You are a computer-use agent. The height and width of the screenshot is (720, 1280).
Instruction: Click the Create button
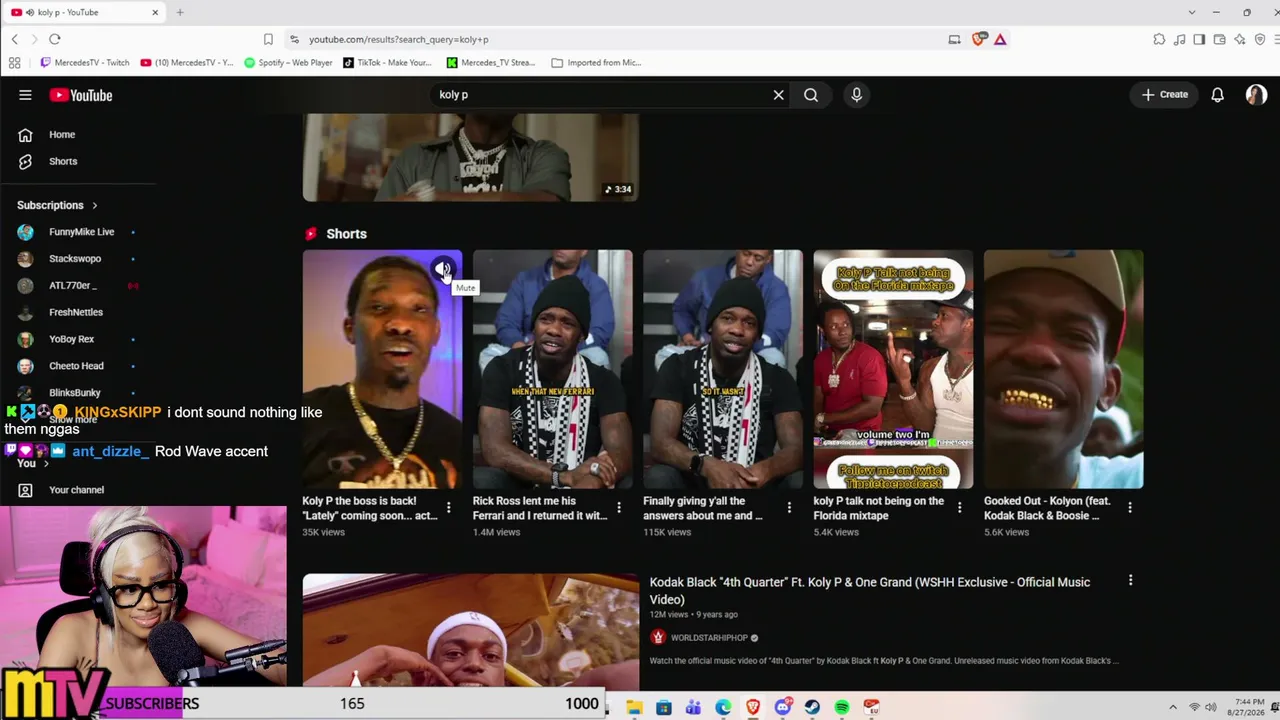[x=1165, y=95]
